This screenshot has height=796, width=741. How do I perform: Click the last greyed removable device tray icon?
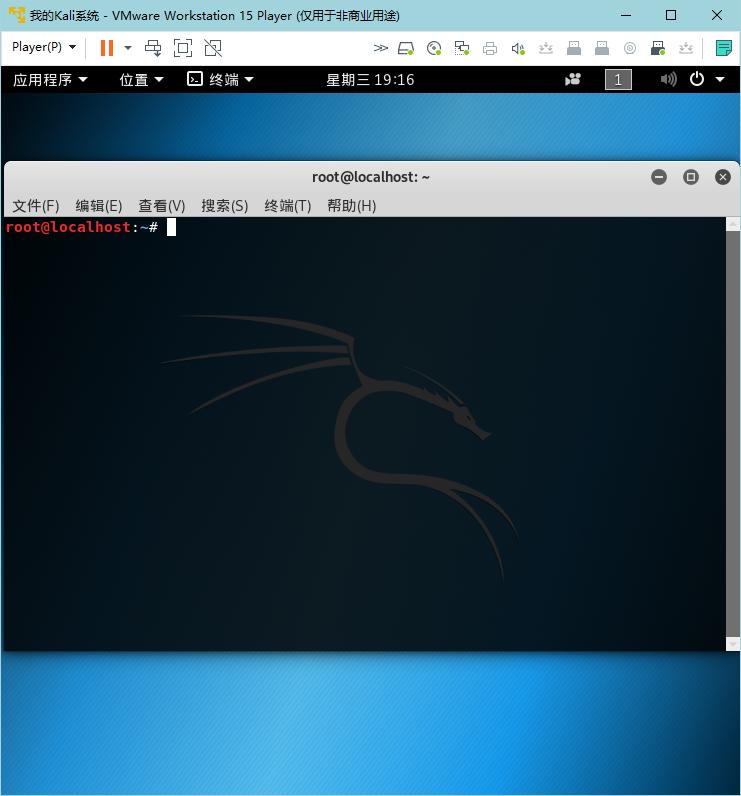tap(686, 48)
